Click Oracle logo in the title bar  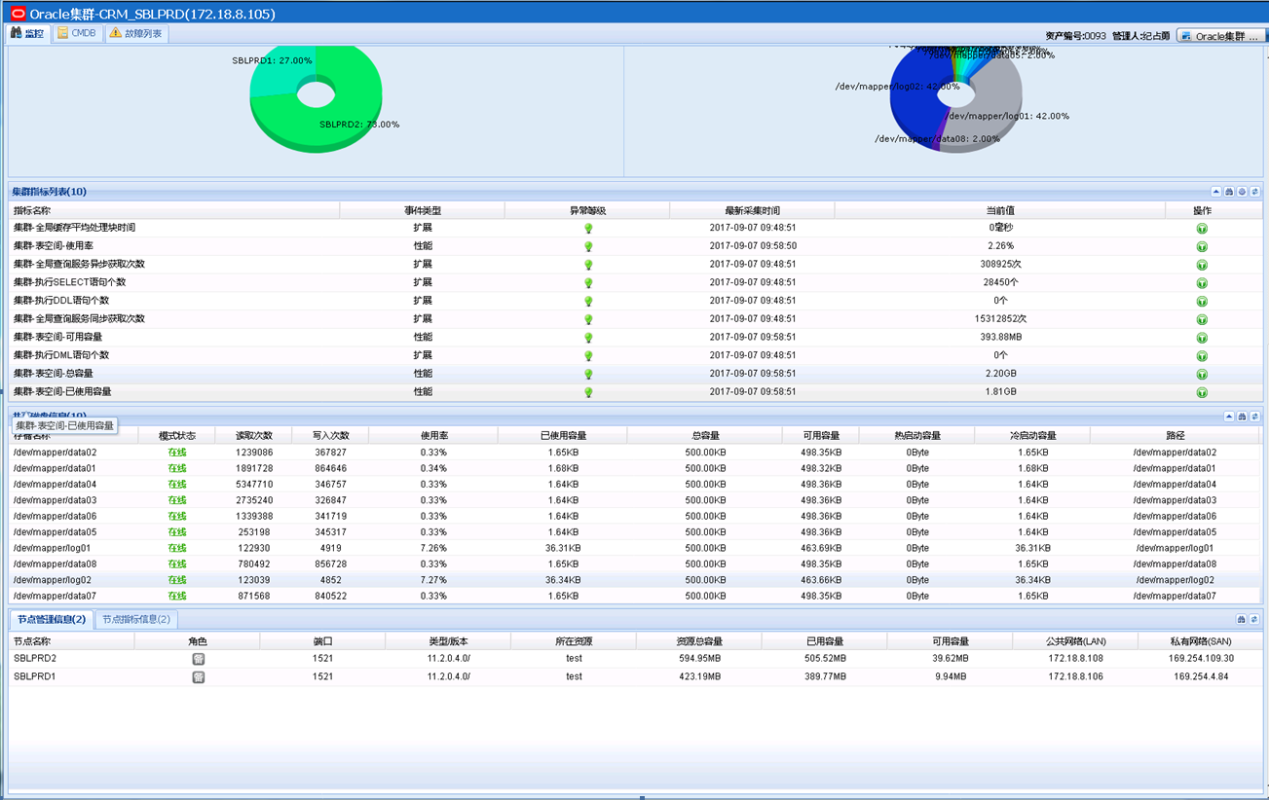pos(19,14)
